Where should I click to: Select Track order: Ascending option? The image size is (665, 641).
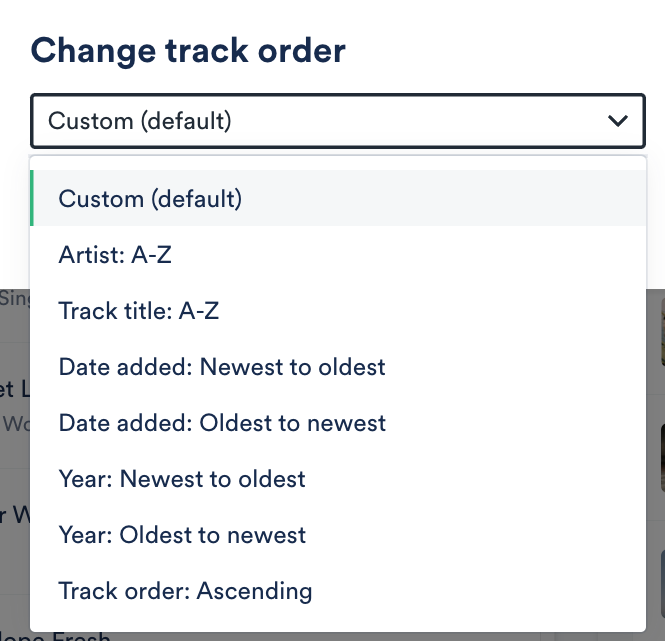coord(185,591)
